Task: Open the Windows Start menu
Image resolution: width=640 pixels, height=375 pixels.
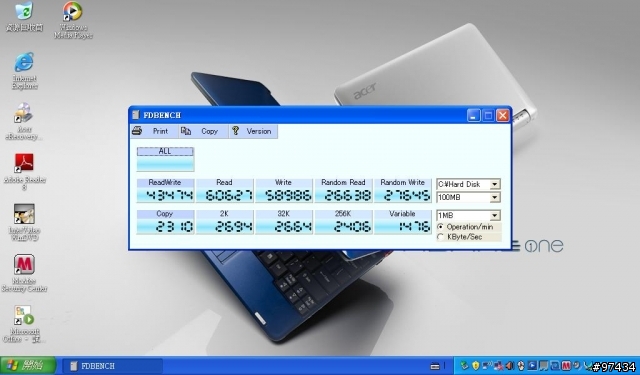Action: pyautogui.click(x=28, y=366)
